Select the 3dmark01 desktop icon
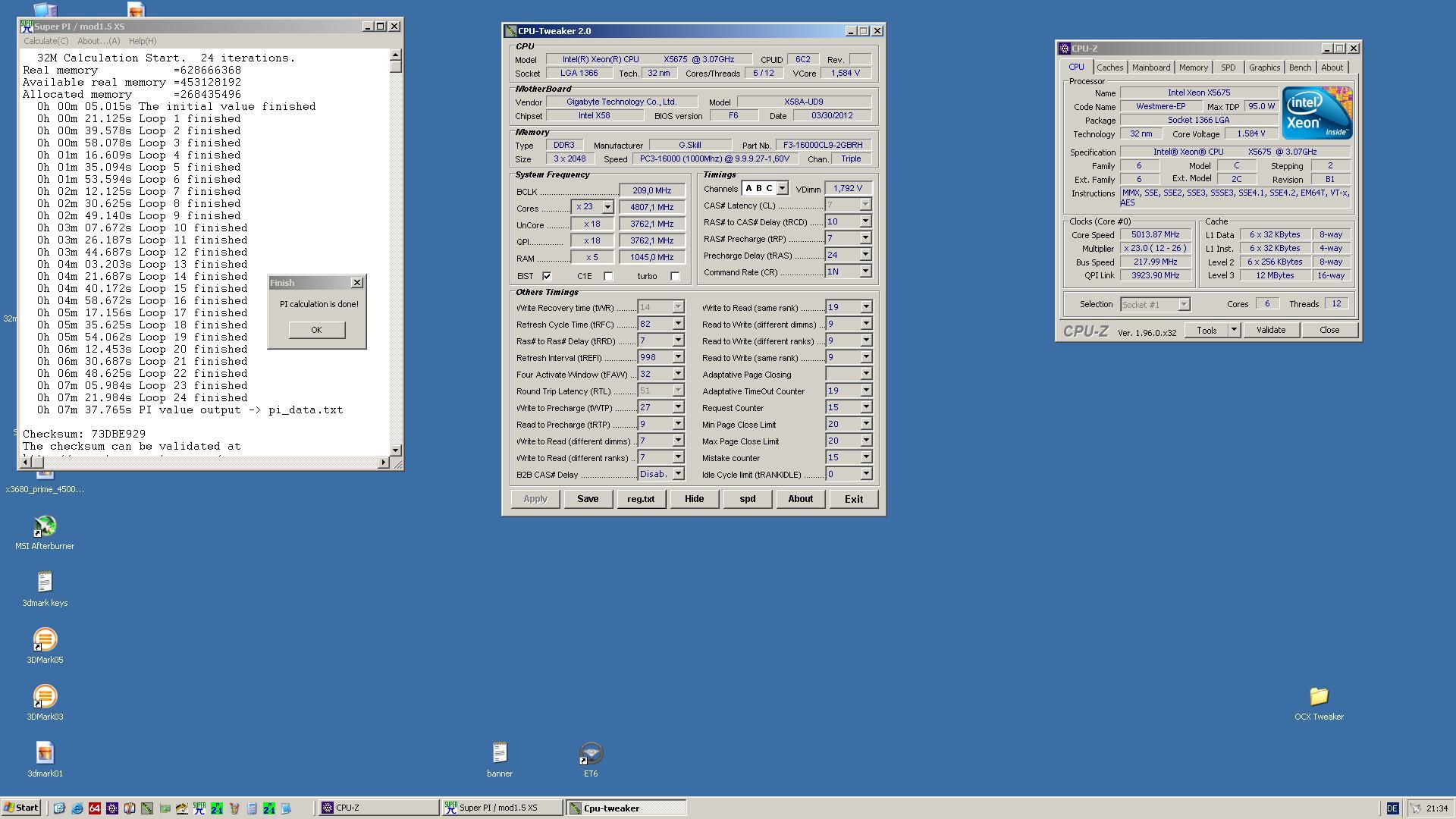The width and height of the screenshot is (1456, 819). [x=45, y=761]
